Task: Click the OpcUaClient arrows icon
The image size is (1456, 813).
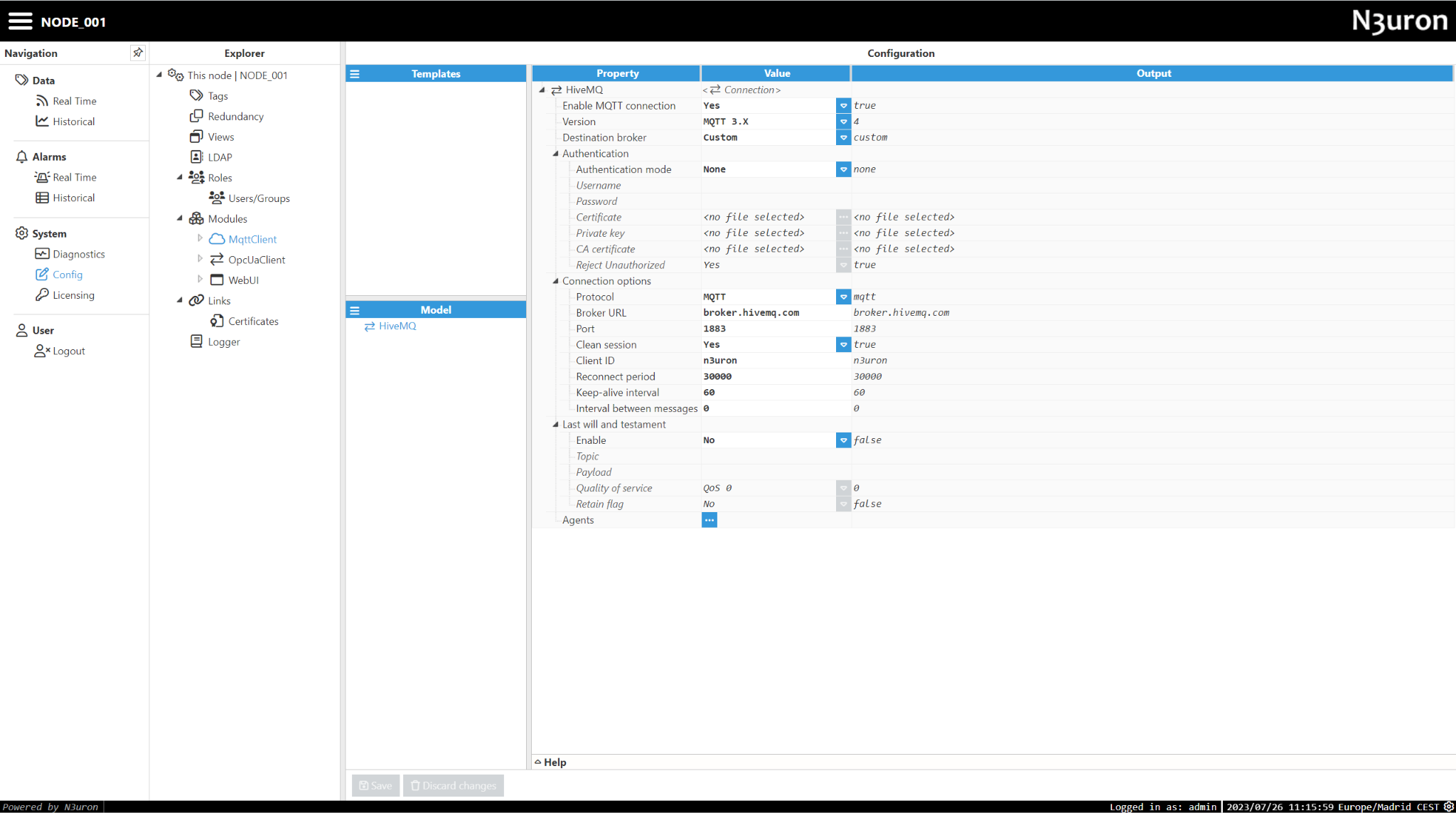Action: 217,260
